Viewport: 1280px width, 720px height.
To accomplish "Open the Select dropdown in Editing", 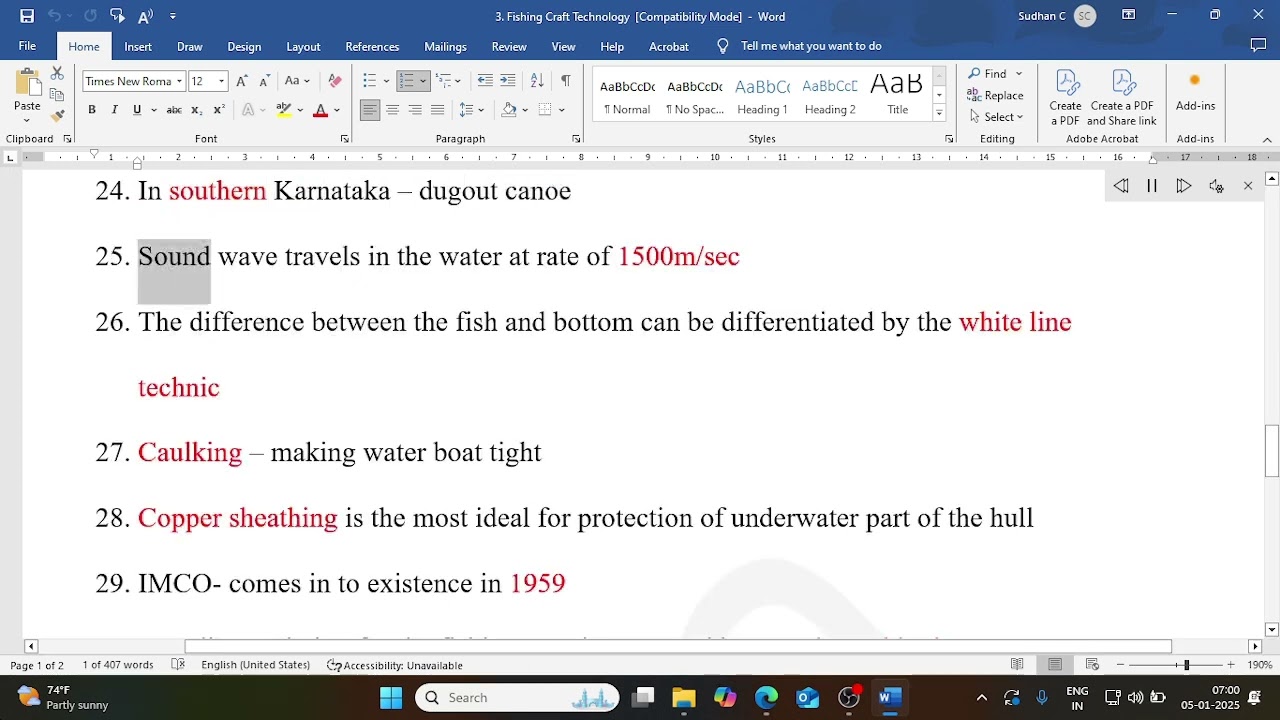I will 996,117.
